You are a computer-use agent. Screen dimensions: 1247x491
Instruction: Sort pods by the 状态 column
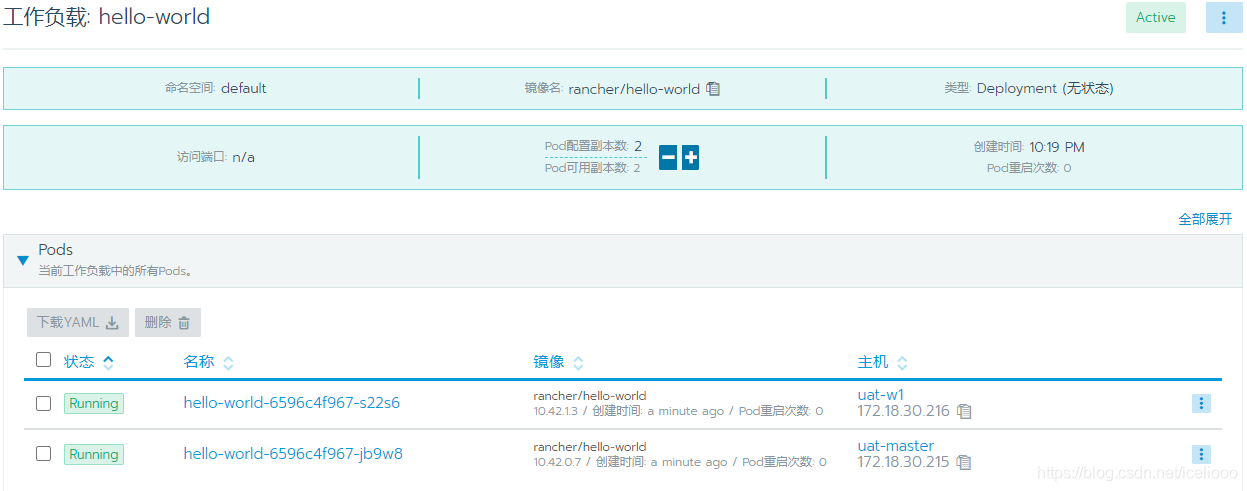pos(89,362)
